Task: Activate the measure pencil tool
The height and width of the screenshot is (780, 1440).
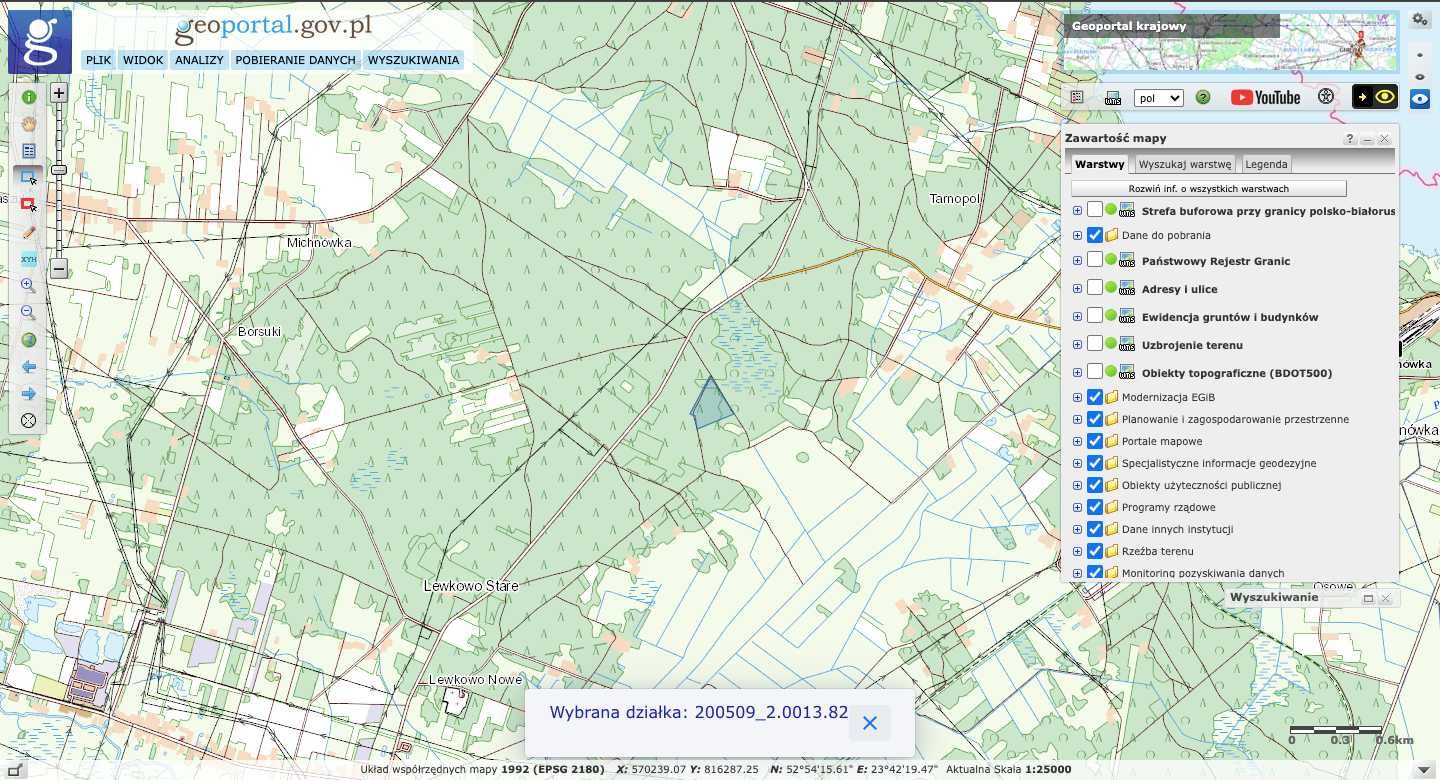Action: (29, 232)
